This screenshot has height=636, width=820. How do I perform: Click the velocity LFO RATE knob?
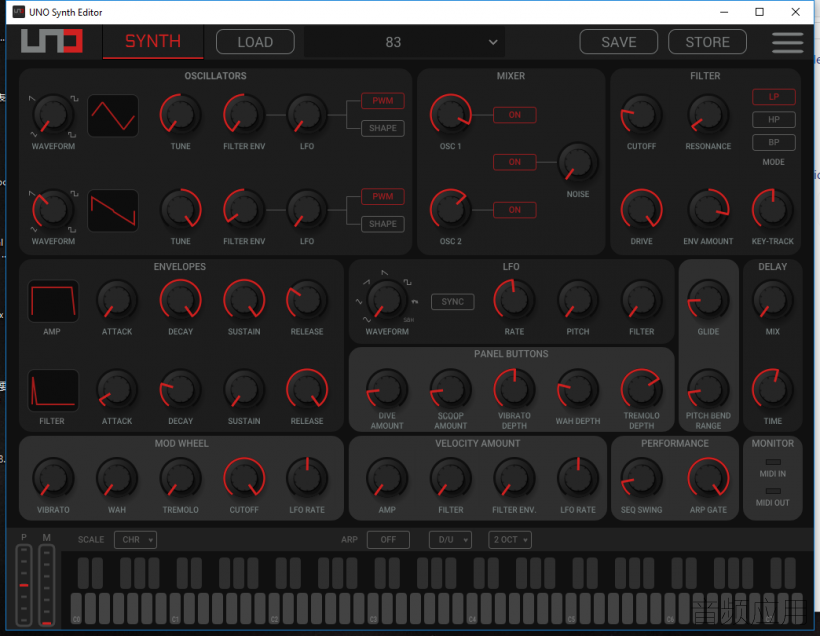point(577,479)
